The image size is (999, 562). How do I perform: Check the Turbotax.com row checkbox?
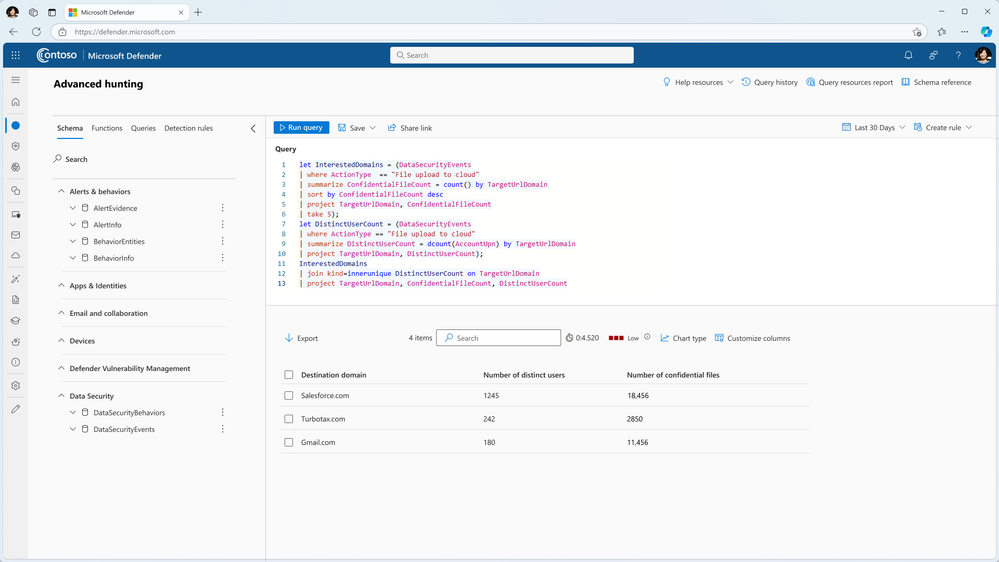[x=289, y=419]
